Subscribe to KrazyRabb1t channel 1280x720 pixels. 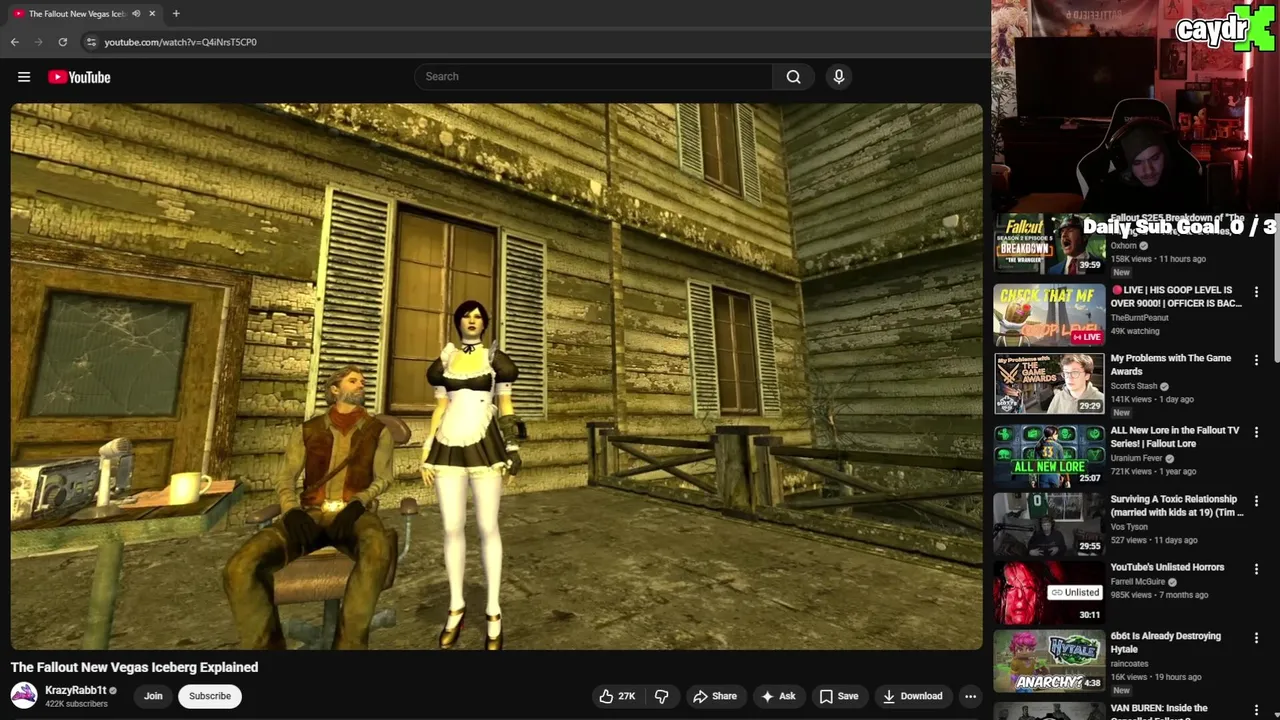[210, 696]
